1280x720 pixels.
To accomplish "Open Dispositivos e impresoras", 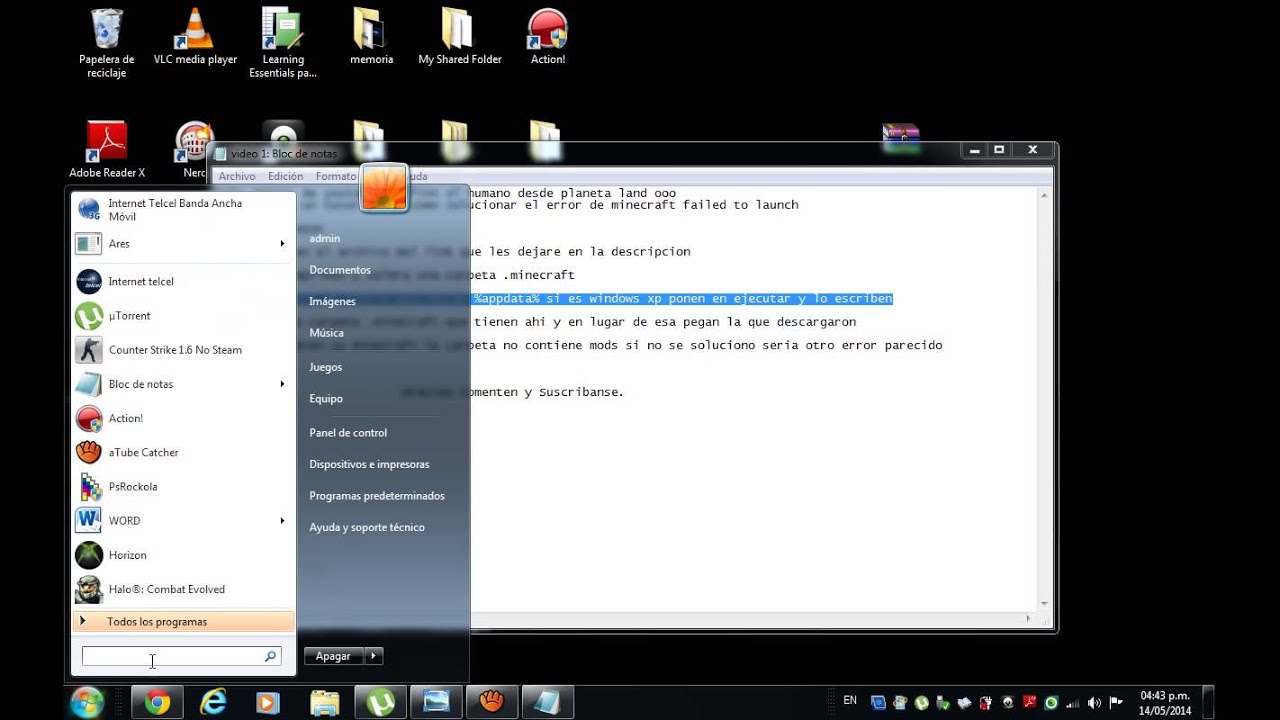I will coord(369,464).
